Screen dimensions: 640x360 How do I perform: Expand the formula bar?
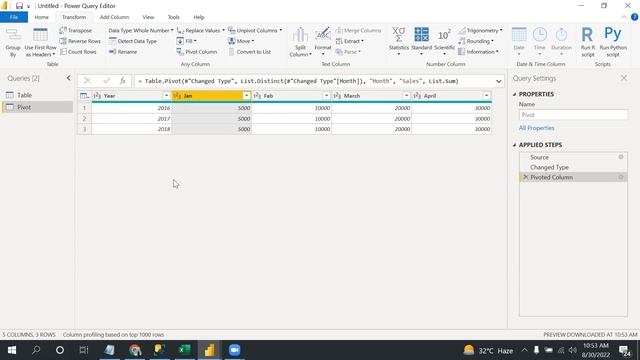click(498, 81)
